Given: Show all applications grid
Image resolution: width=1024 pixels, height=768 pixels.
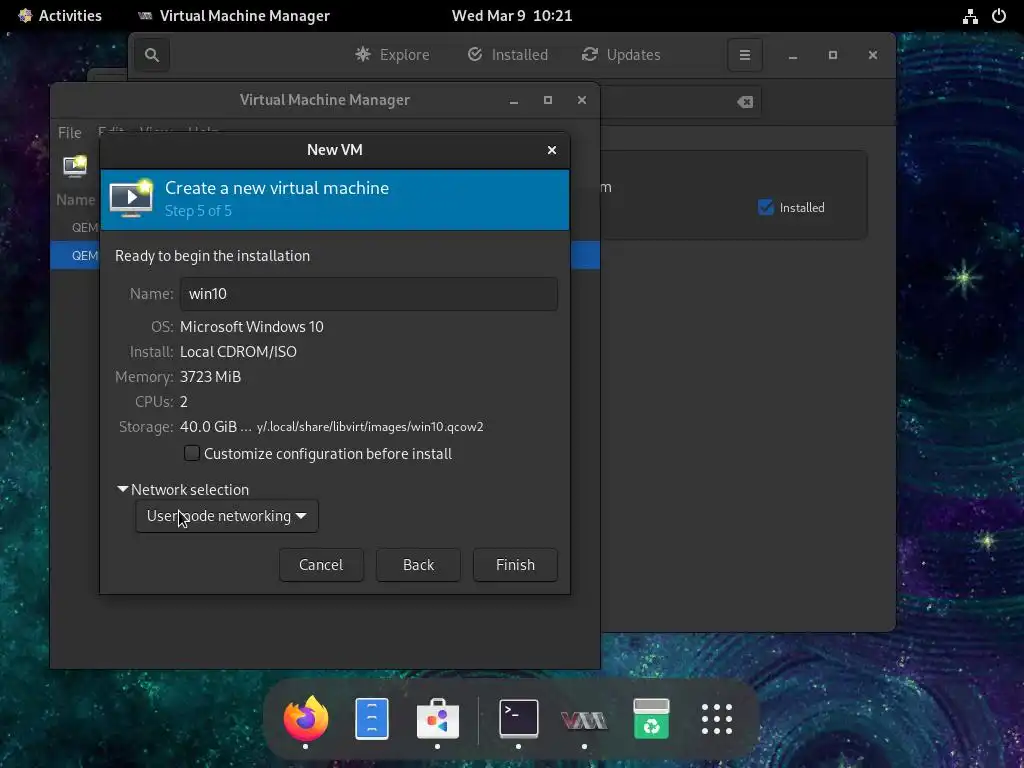Looking at the screenshot, I should click(x=716, y=719).
